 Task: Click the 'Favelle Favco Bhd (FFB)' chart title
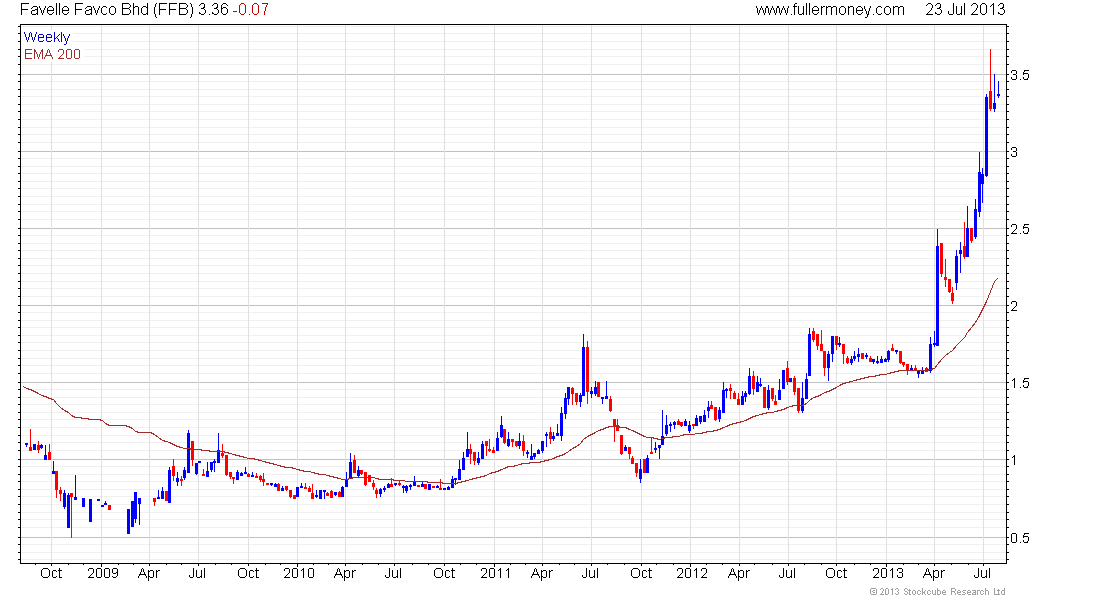tap(107, 10)
